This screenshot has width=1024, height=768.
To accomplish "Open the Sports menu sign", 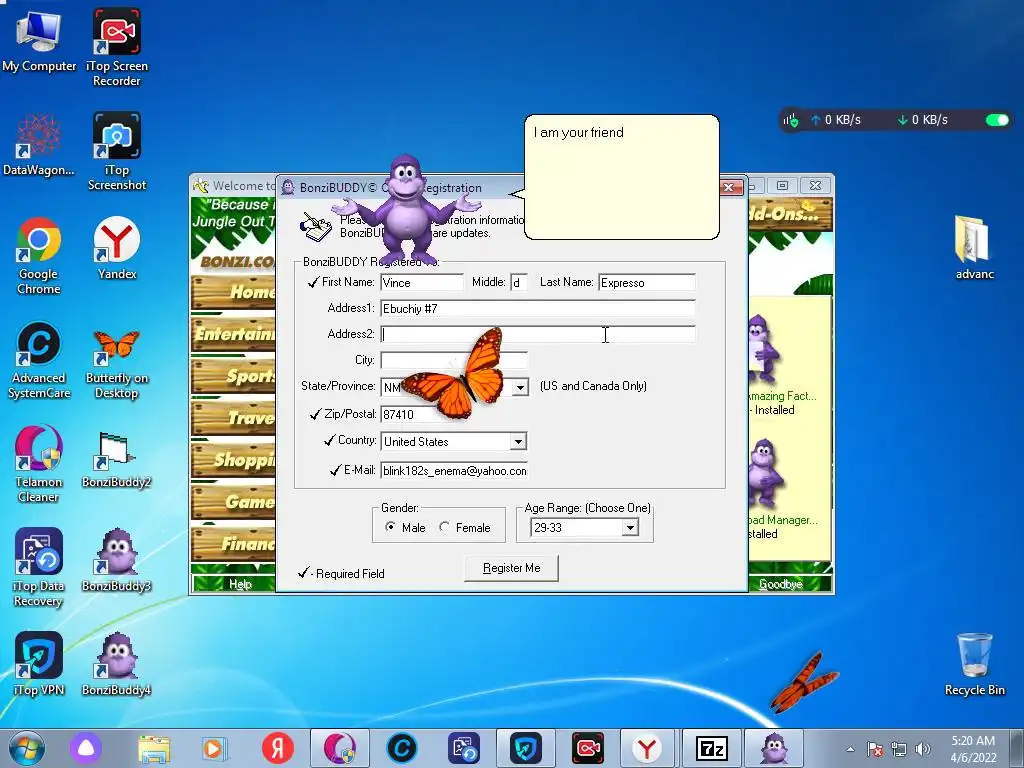I will (233, 376).
